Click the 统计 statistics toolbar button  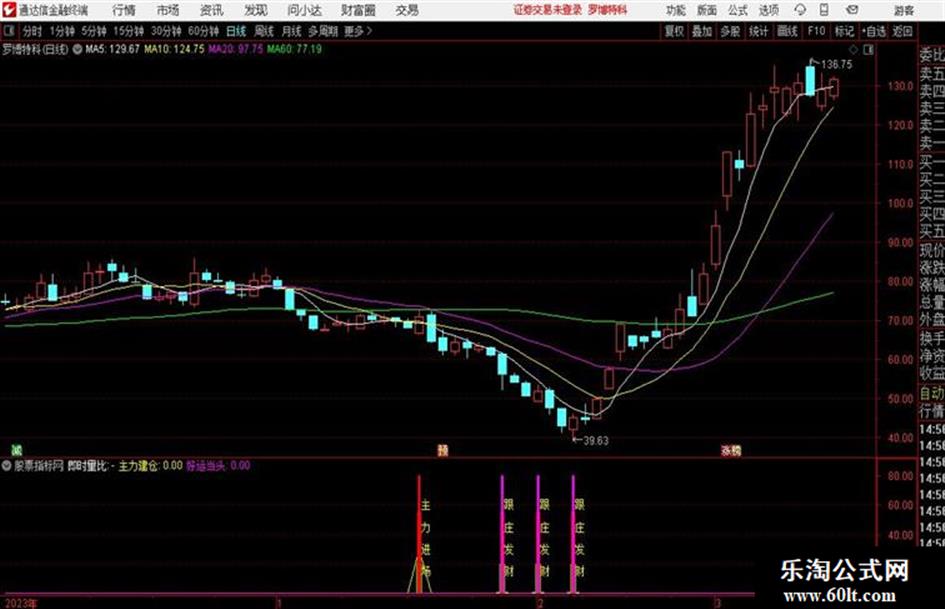point(759,31)
